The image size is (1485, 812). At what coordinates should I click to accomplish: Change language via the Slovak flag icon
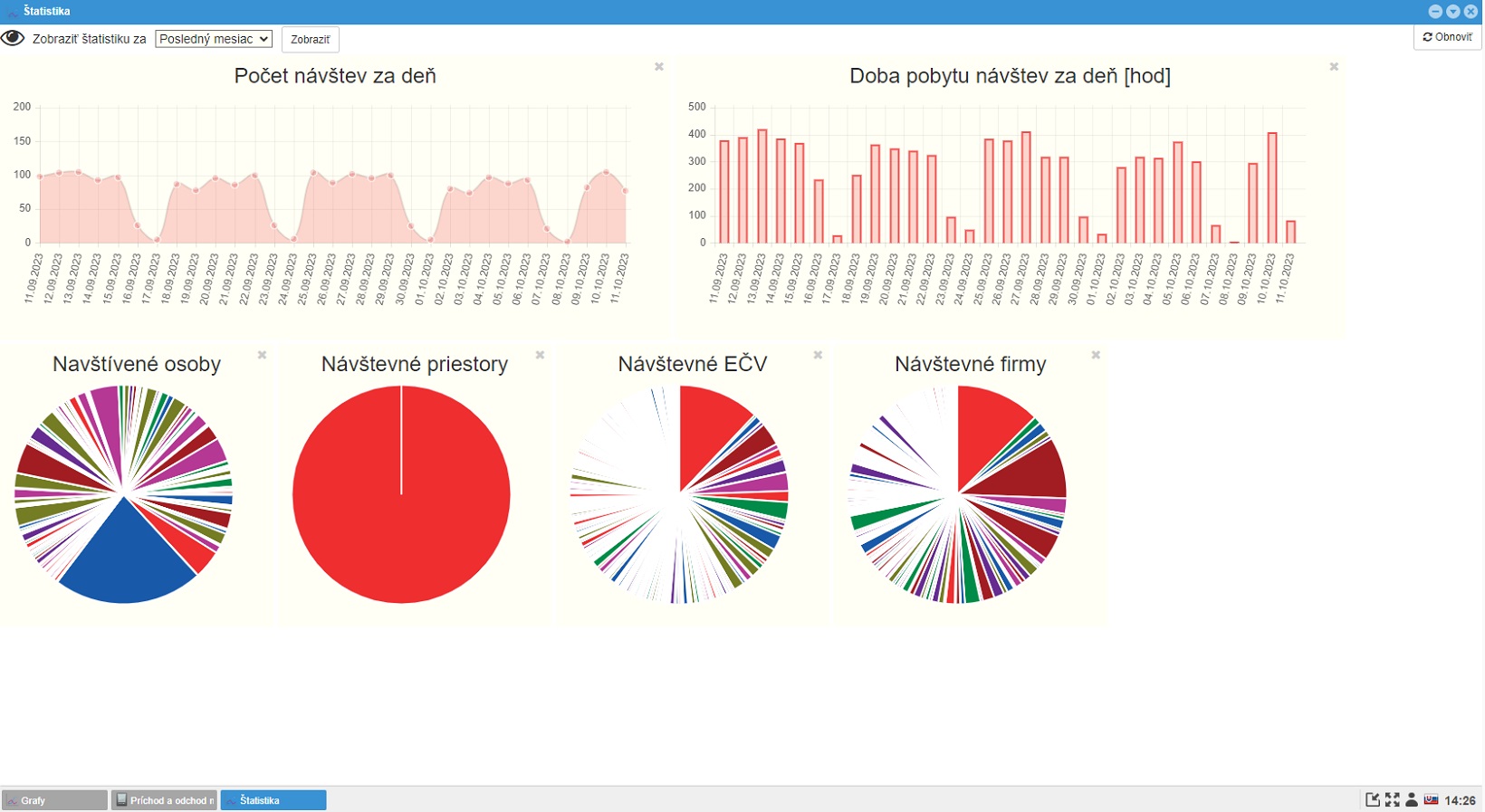[1432, 799]
